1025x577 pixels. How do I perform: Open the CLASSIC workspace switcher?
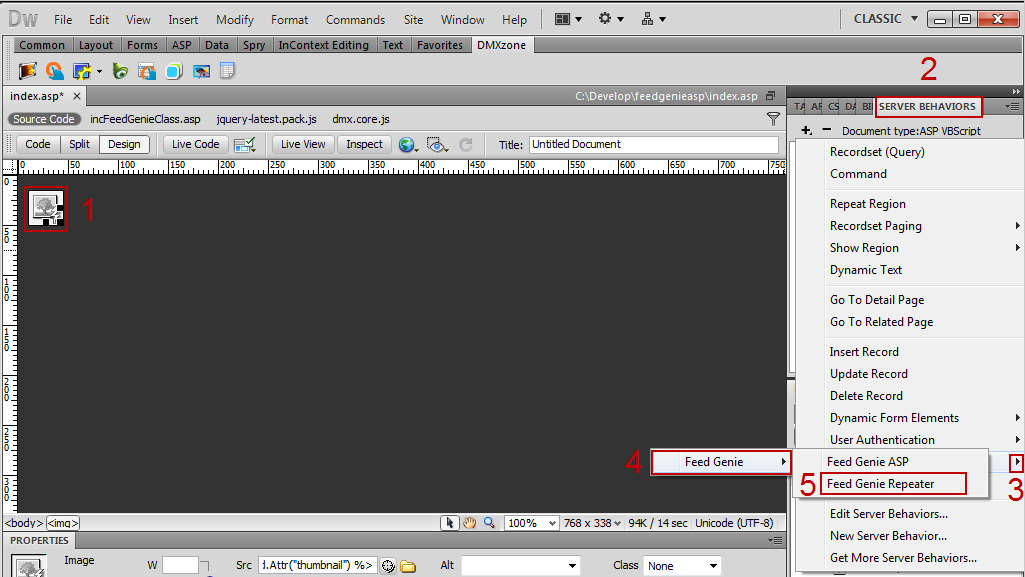click(885, 19)
